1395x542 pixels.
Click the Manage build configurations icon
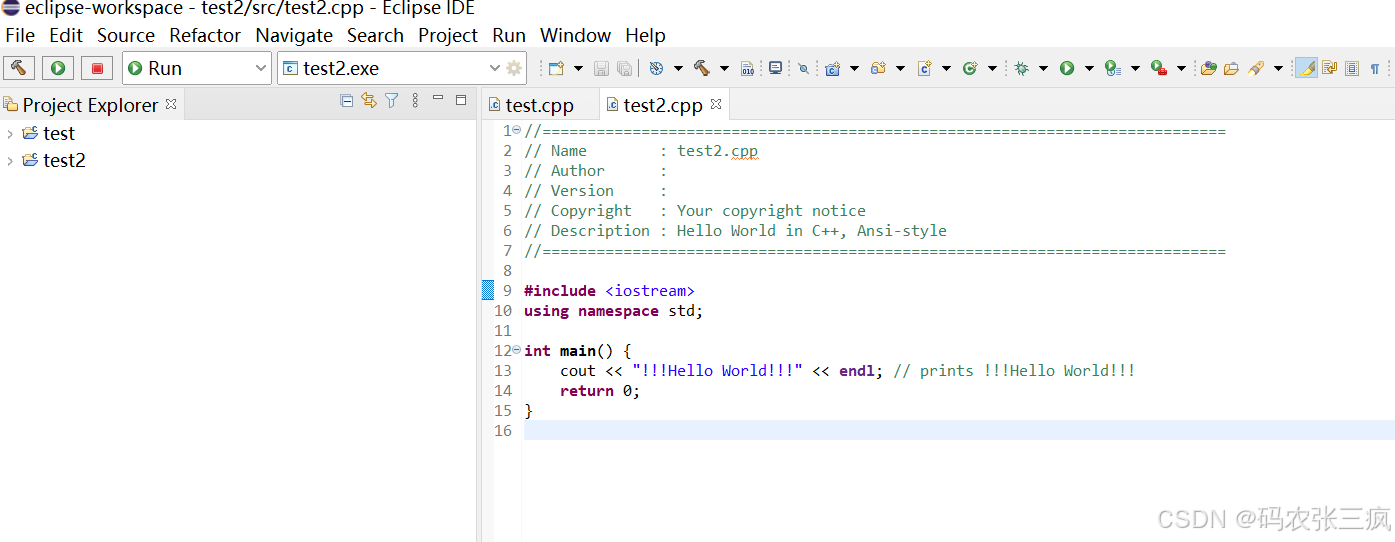point(656,68)
